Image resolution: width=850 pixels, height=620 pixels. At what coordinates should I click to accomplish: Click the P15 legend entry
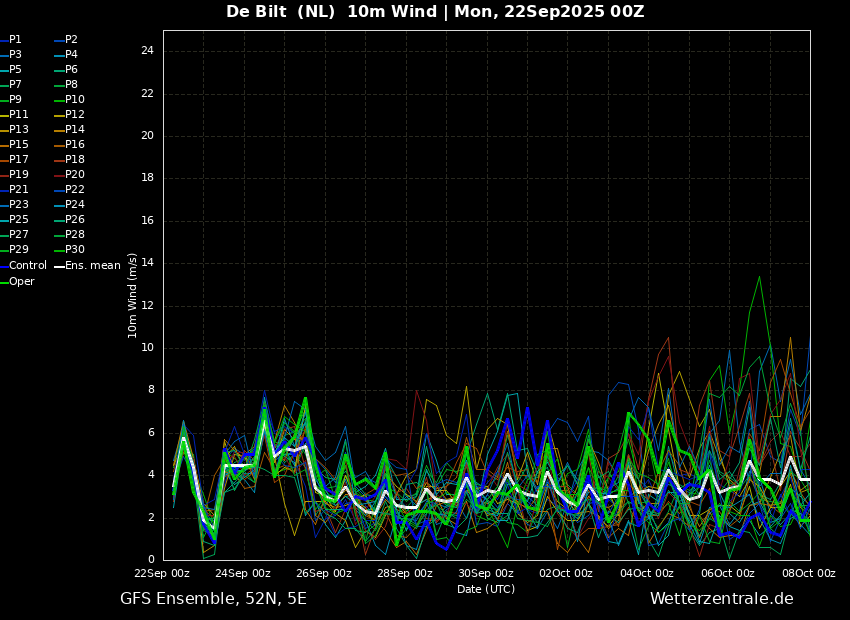pos(15,145)
